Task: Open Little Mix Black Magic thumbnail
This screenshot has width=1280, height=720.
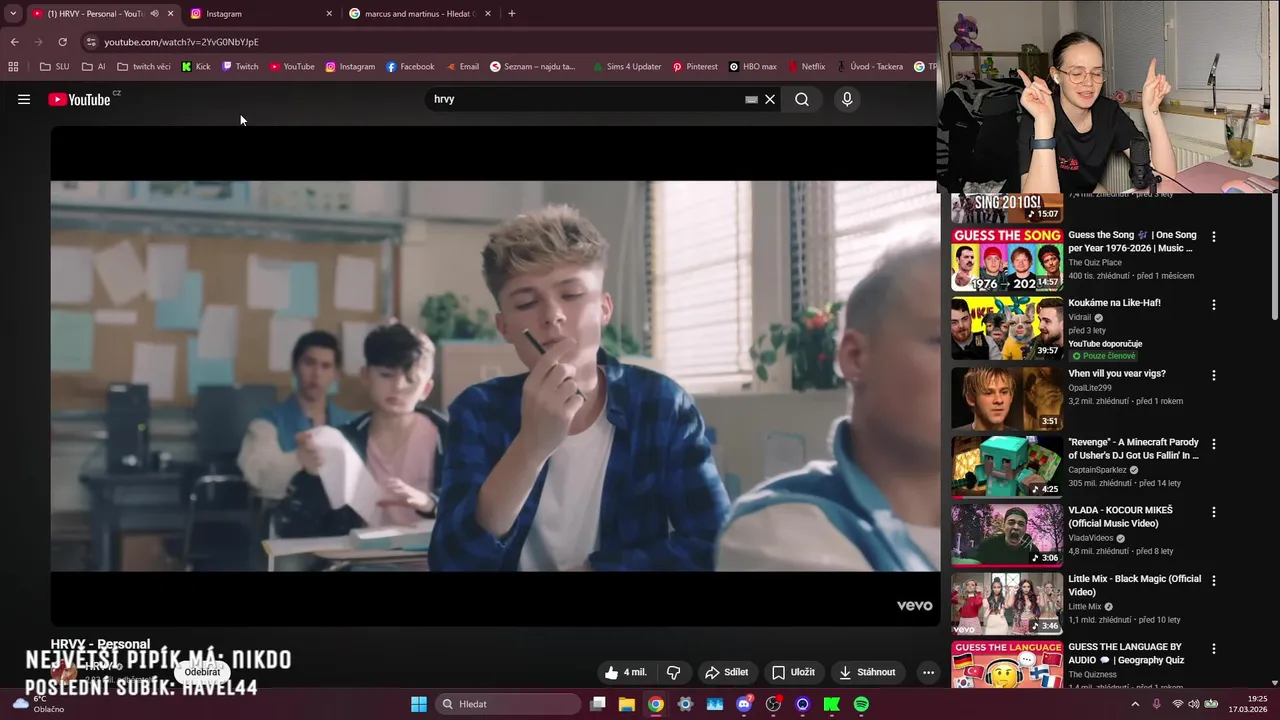Action: 1007,603
